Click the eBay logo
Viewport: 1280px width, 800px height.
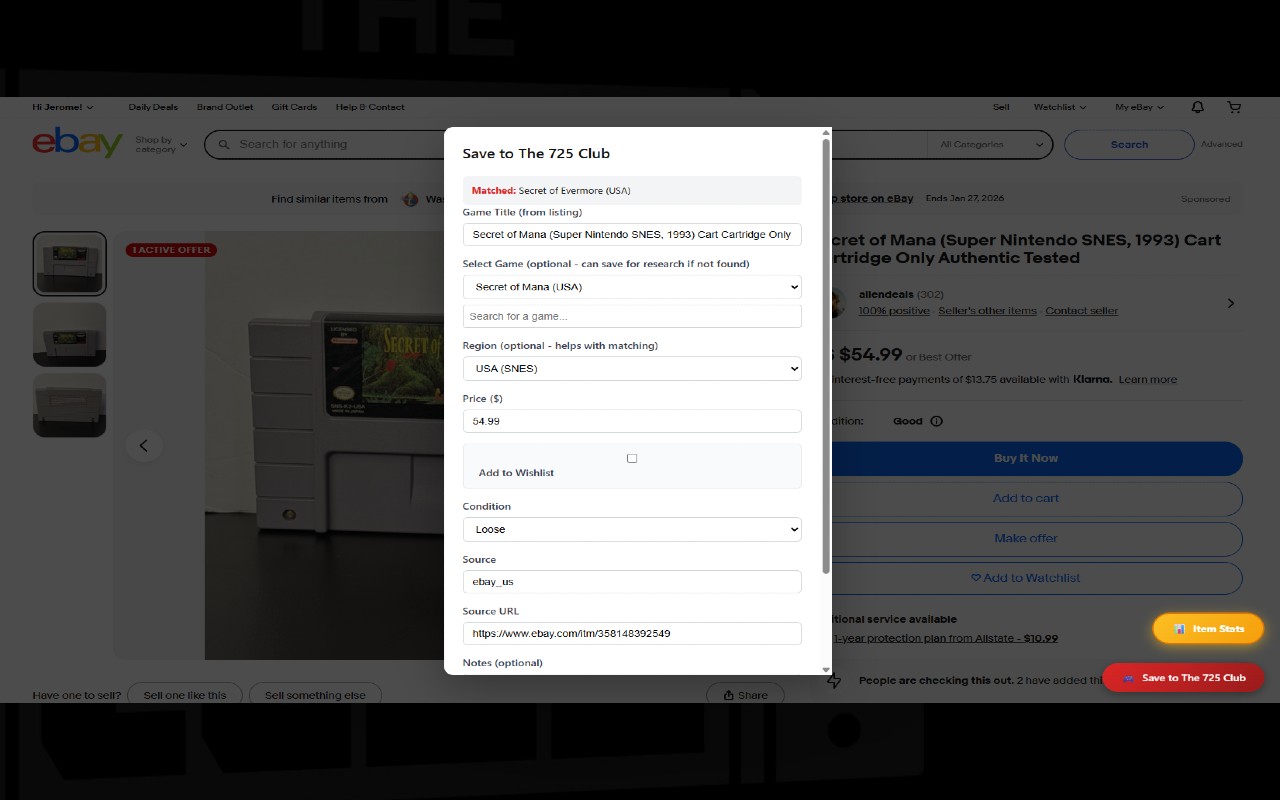point(77,143)
